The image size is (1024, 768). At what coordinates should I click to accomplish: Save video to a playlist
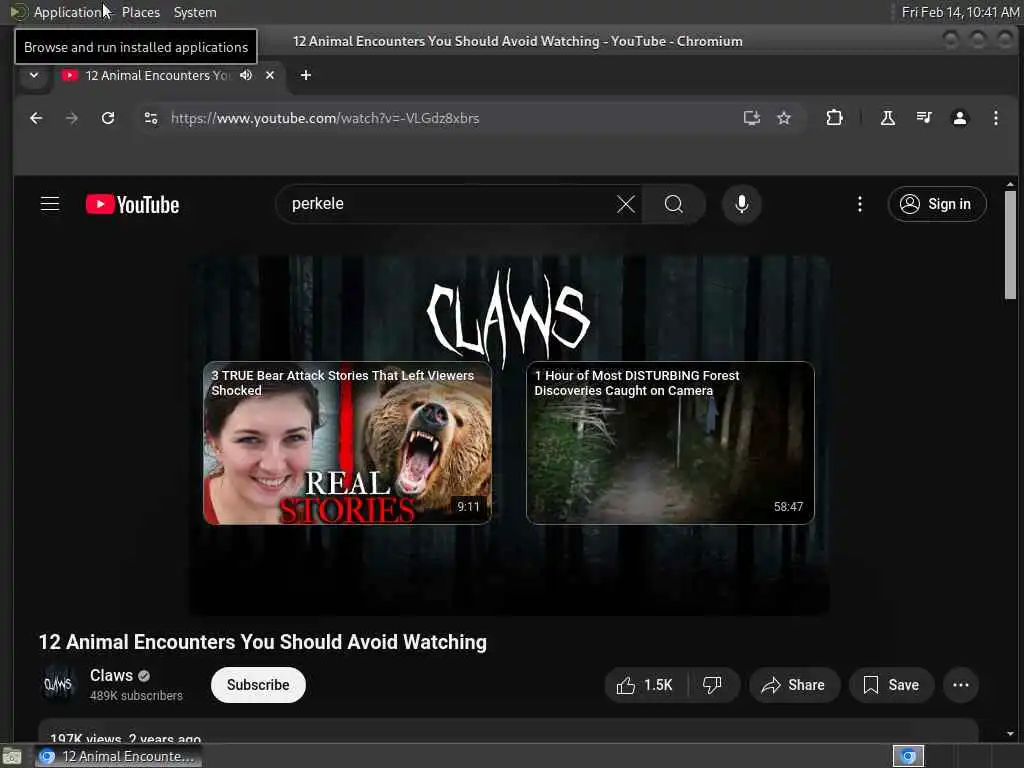tap(891, 685)
